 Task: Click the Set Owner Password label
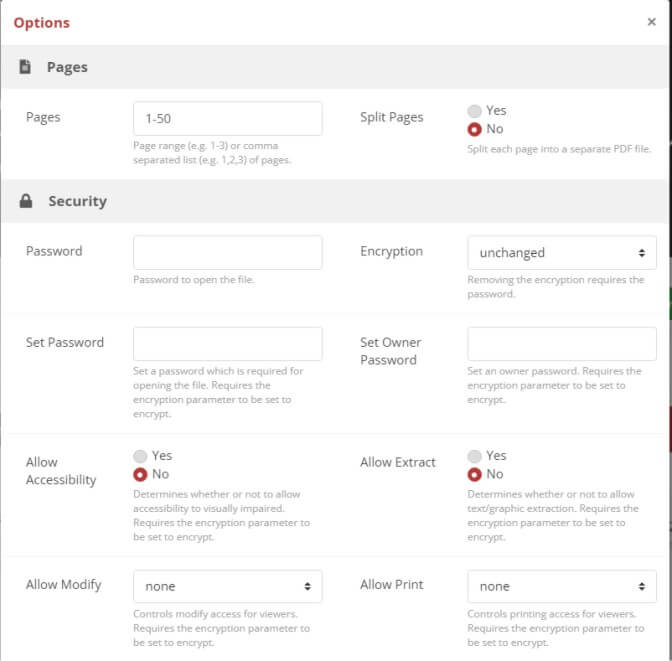point(390,351)
